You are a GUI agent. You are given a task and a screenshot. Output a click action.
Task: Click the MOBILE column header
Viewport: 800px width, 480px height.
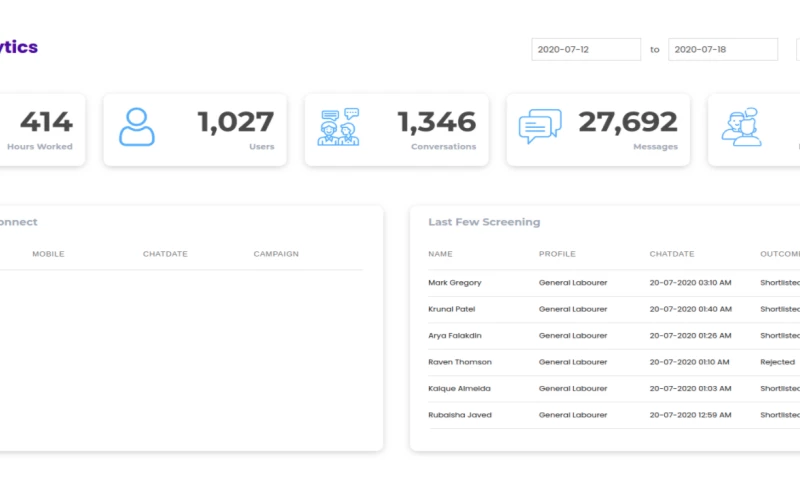[x=48, y=254]
